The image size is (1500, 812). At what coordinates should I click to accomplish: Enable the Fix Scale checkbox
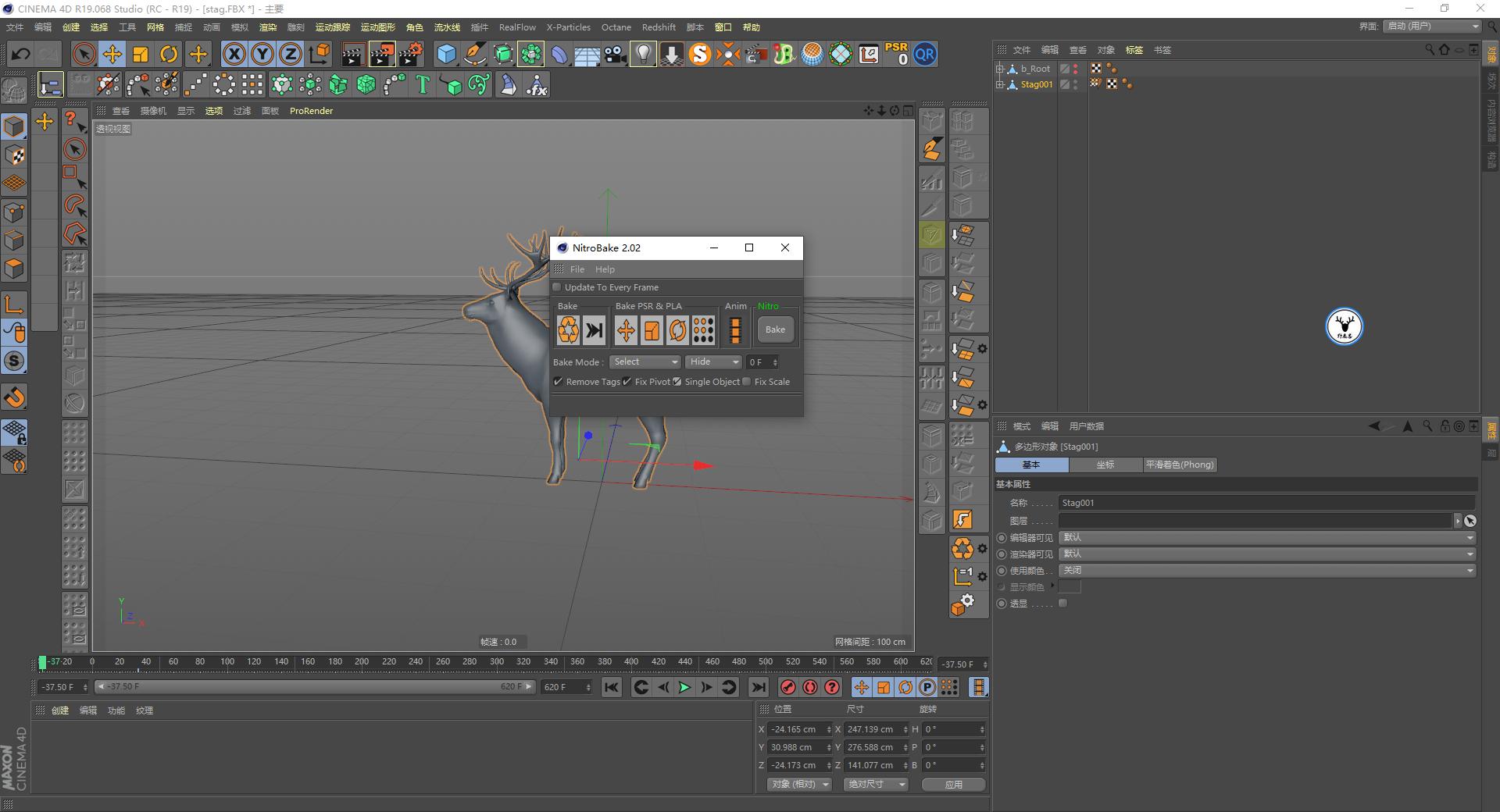click(x=747, y=382)
